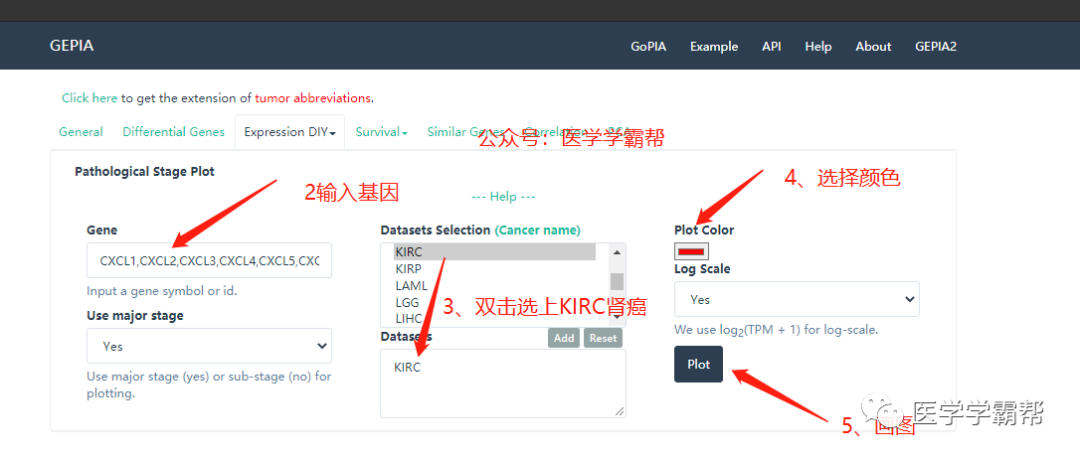Expand the Survival dropdown tab
The width and height of the screenshot is (1080, 461).
click(382, 132)
